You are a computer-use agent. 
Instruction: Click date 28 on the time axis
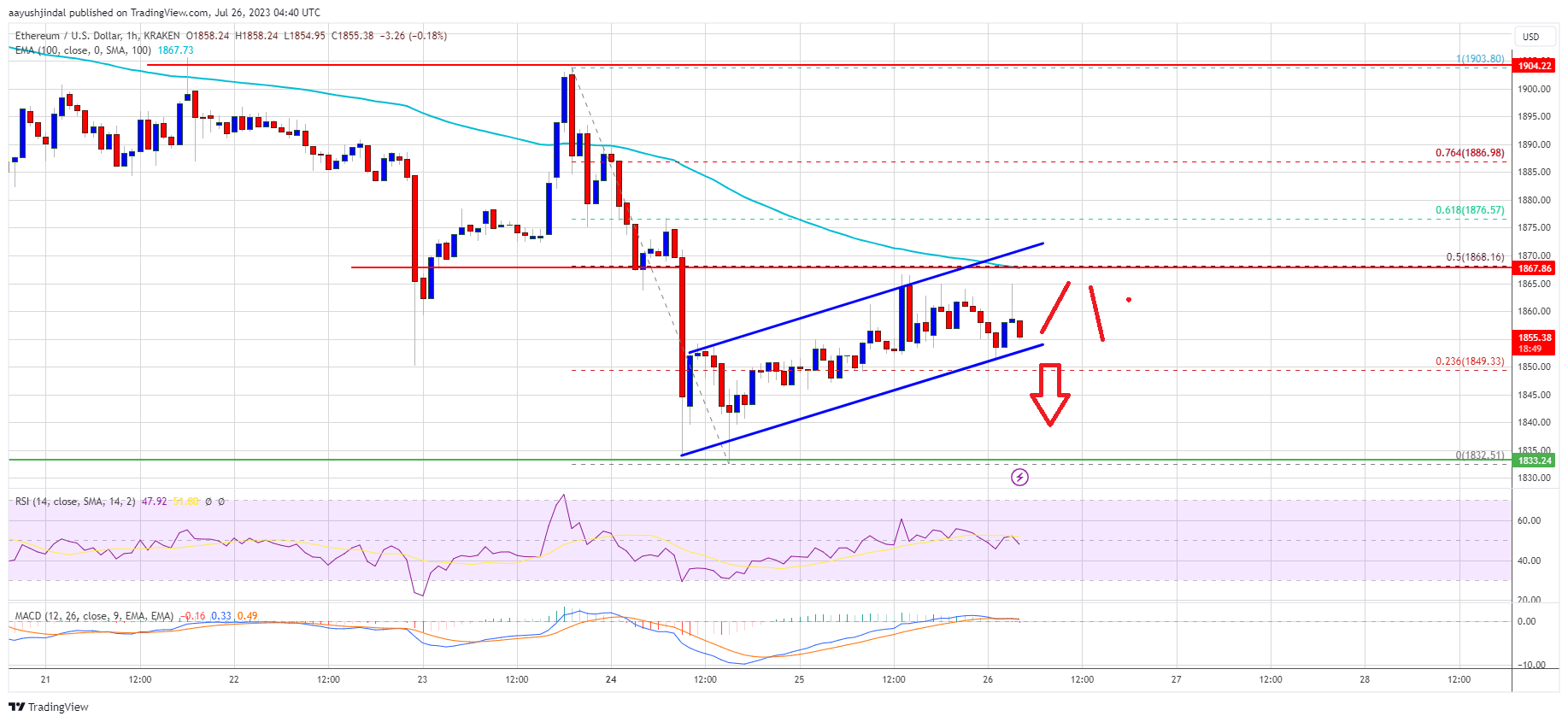tap(1365, 679)
